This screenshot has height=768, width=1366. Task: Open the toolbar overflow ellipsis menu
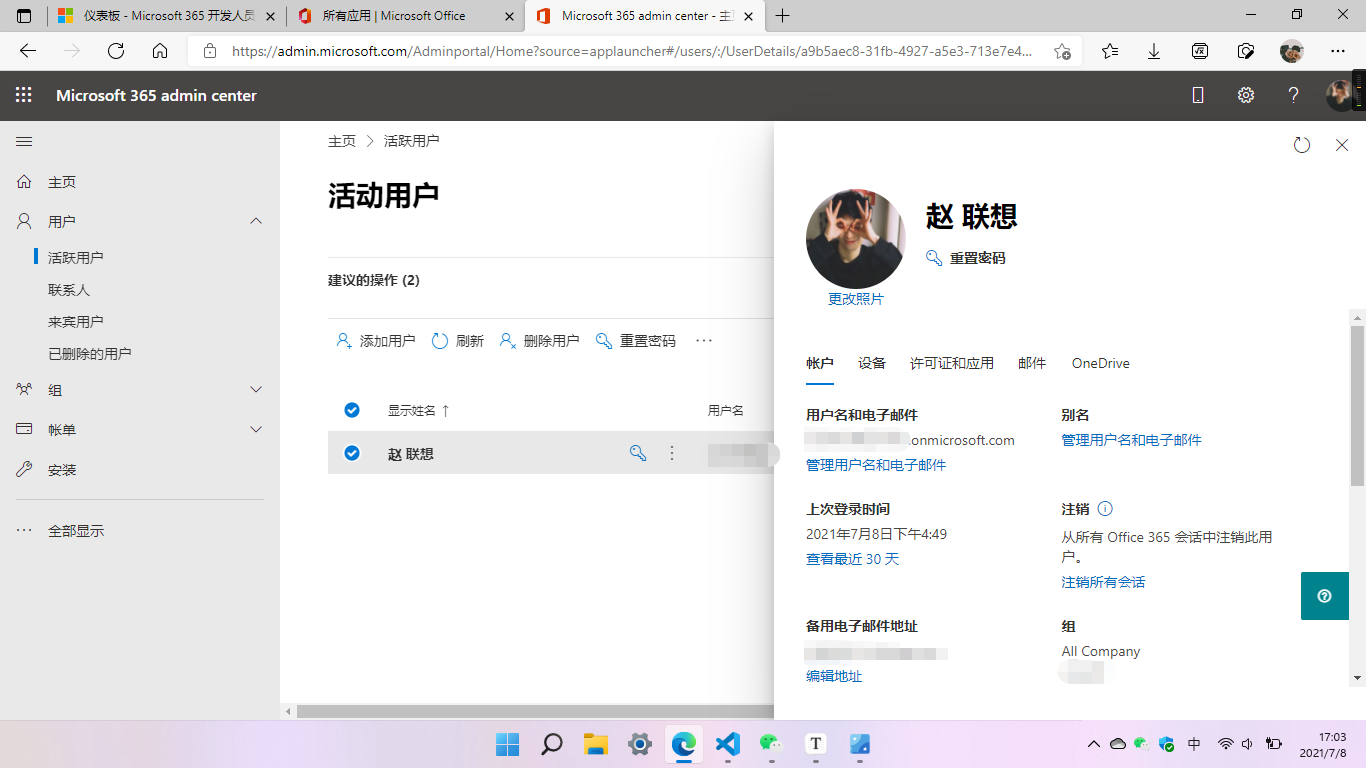click(704, 341)
